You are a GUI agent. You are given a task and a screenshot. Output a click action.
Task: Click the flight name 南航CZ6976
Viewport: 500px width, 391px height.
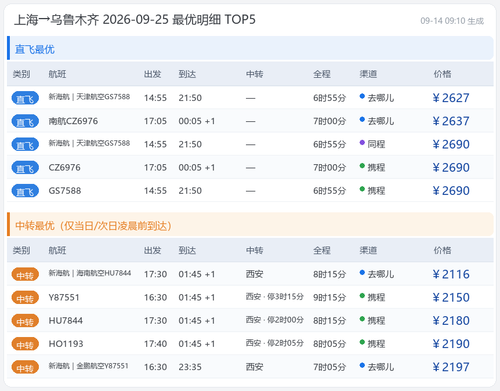73,121
